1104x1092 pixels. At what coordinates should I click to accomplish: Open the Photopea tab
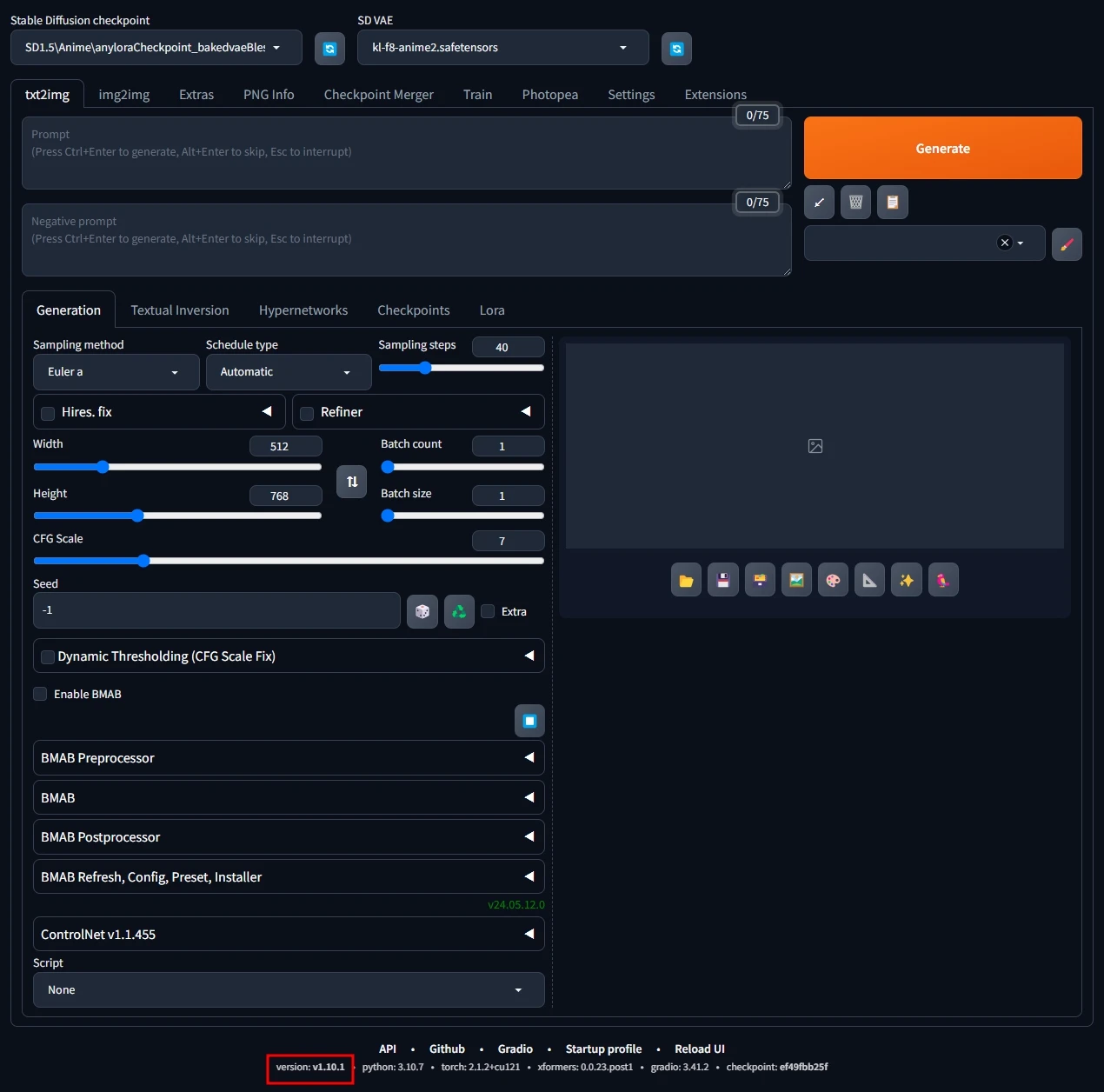click(x=550, y=94)
